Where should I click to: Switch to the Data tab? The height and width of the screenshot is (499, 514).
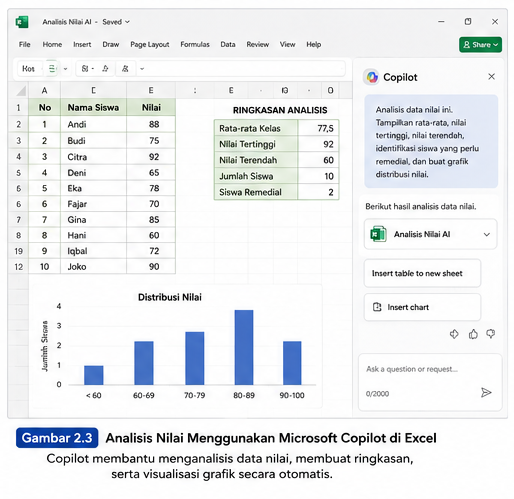[228, 44]
